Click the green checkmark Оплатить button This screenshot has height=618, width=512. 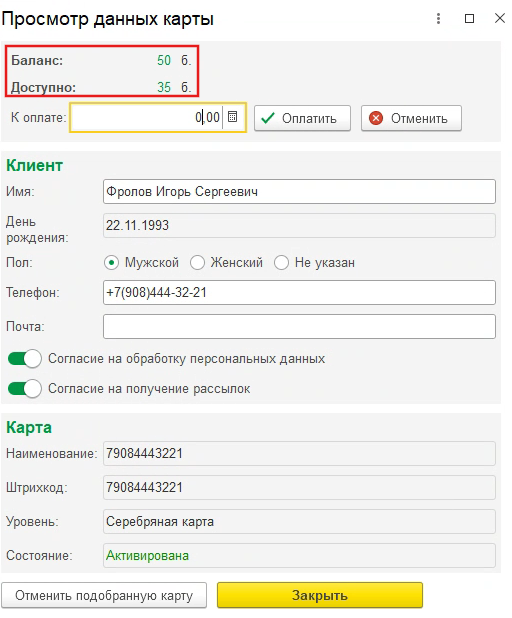(x=302, y=118)
